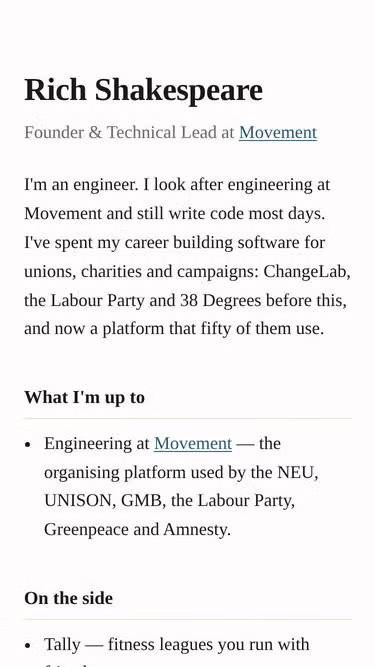Screen dimensions: 375x667
Task: Click the word NEU in the Engineering bullet
Action: click(298, 472)
